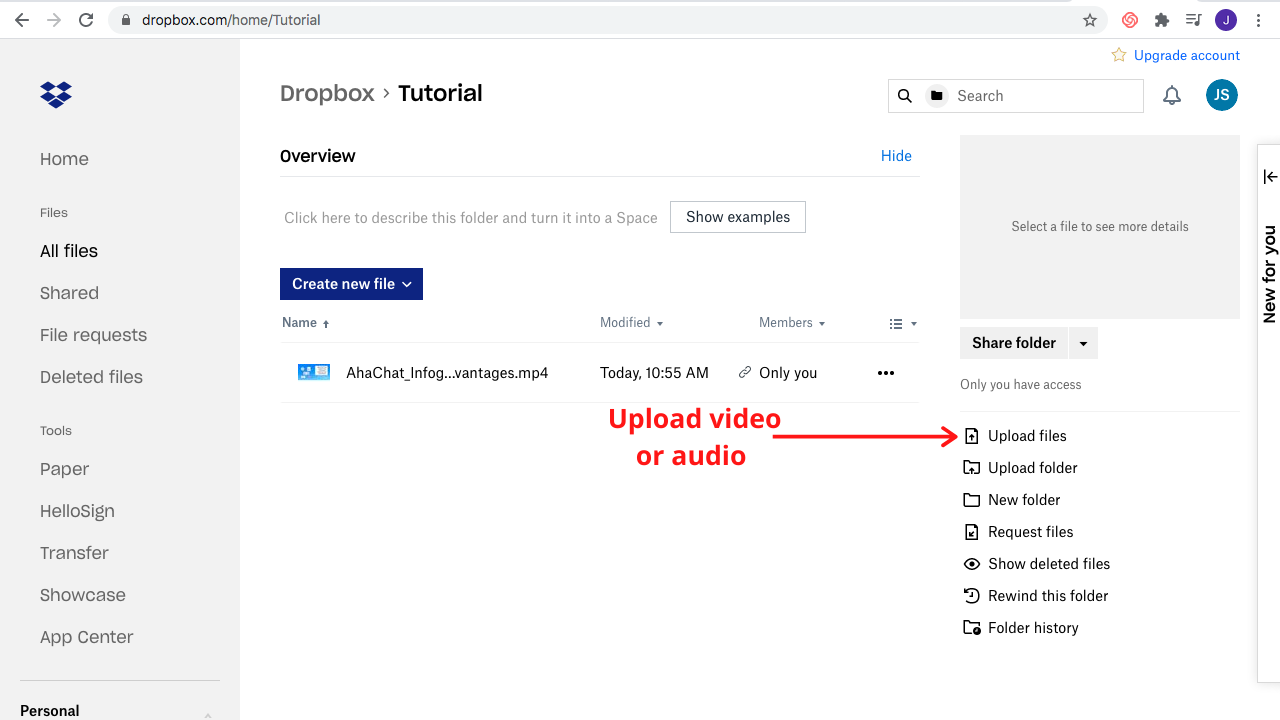Click the browser back arrow
The image size is (1280, 720).
coord(22,20)
